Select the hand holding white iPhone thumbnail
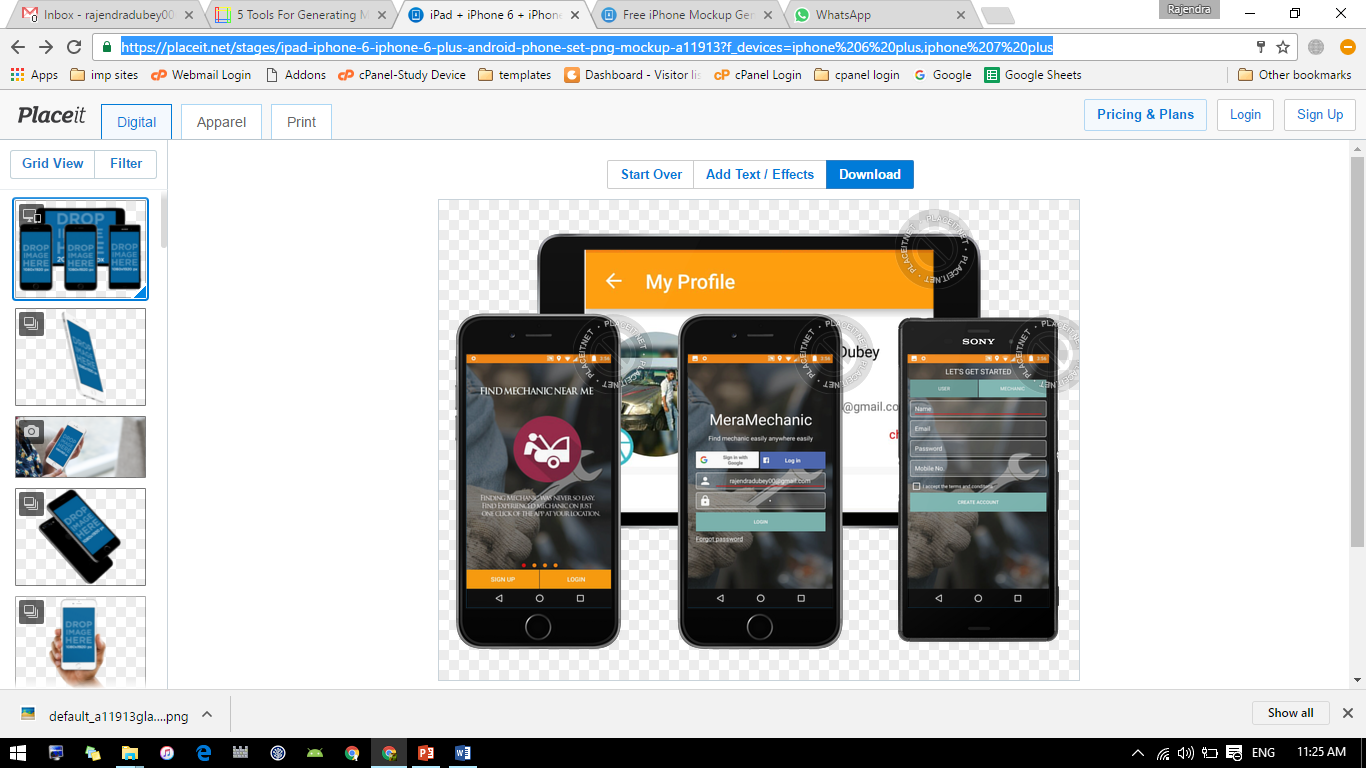This screenshot has width=1366, height=768. (80, 642)
